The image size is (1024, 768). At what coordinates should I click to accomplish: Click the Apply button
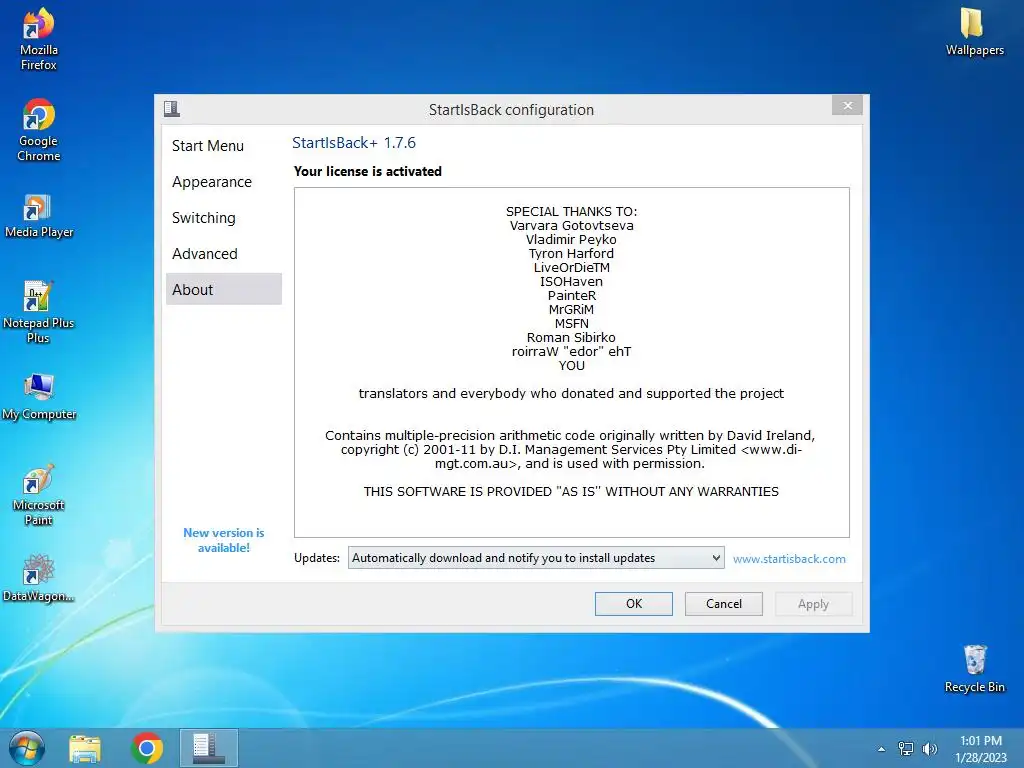click(813, 603)
